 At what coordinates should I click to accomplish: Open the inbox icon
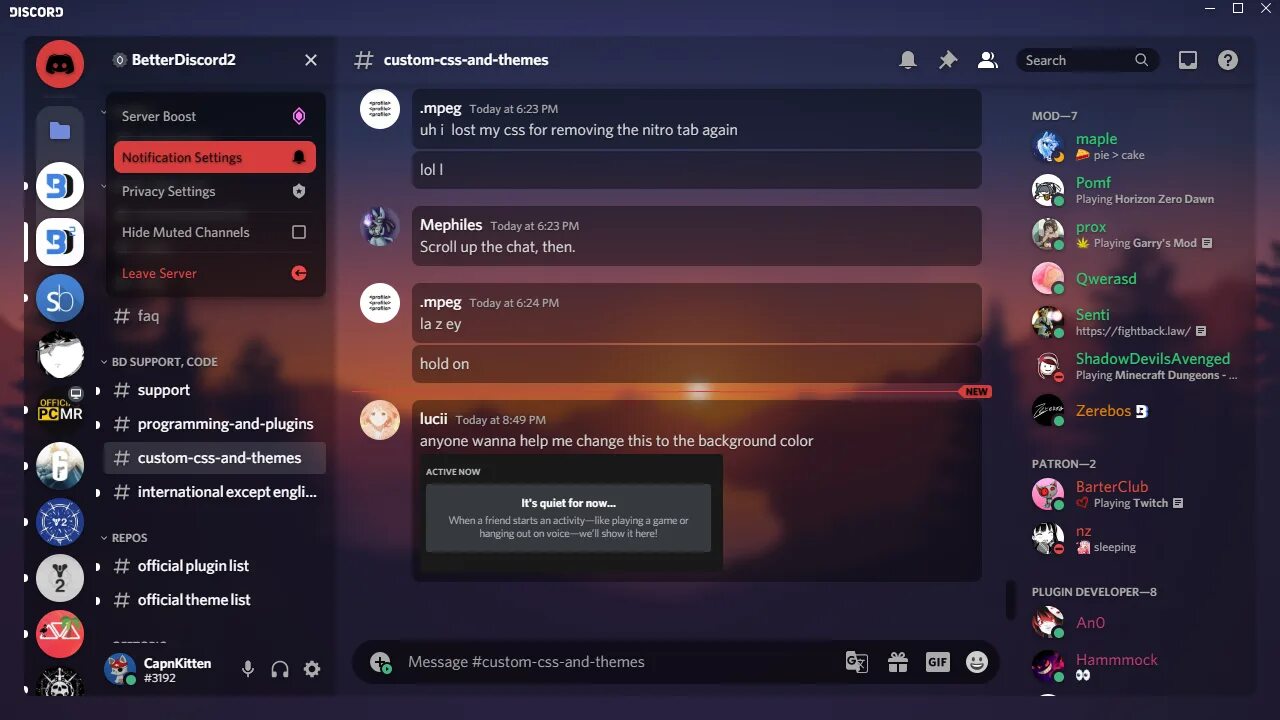[1188, 60]
